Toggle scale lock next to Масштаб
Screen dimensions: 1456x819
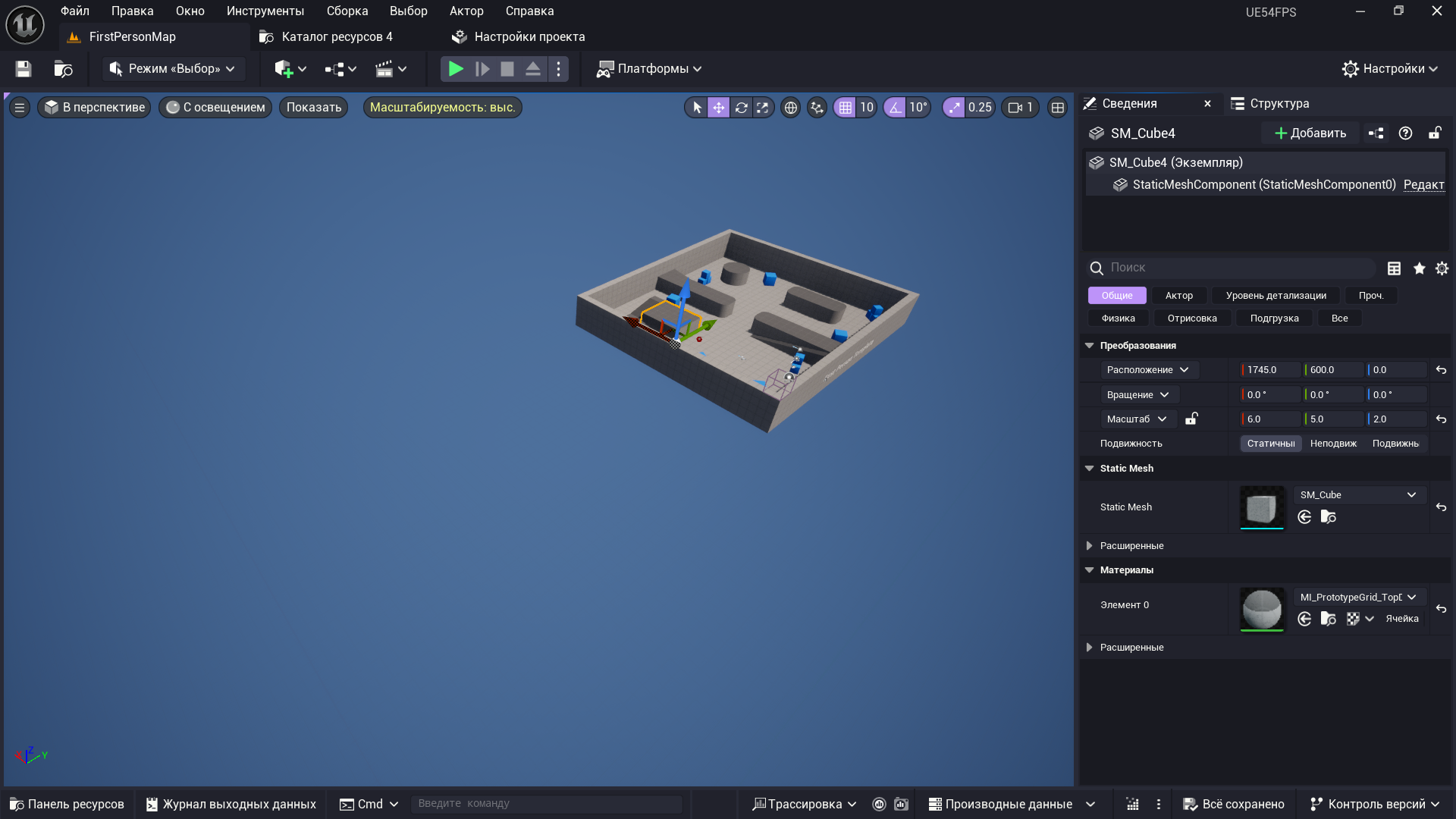[x=1191, y=419]
